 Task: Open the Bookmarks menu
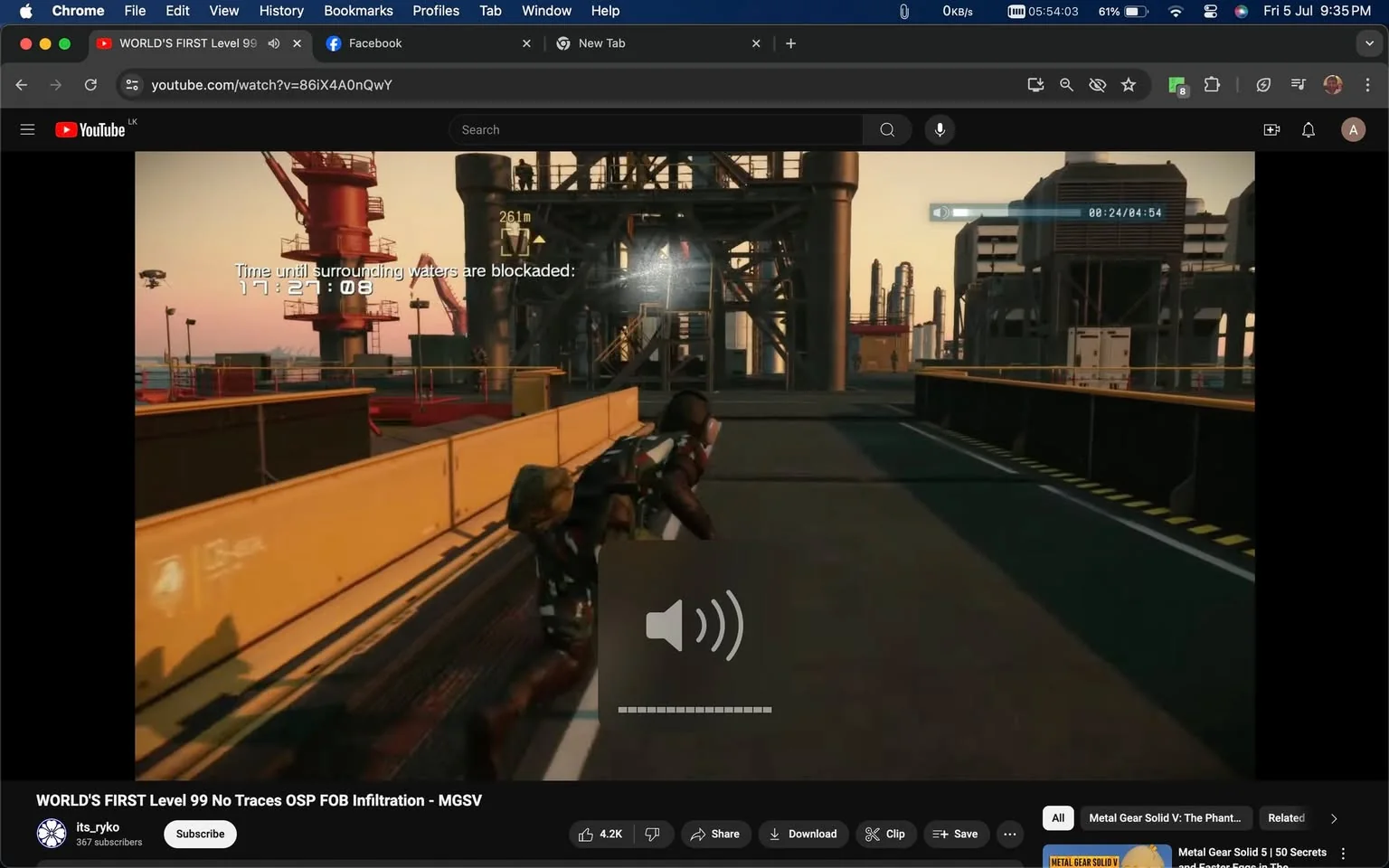pyautogui.click(x=358, y=11)
